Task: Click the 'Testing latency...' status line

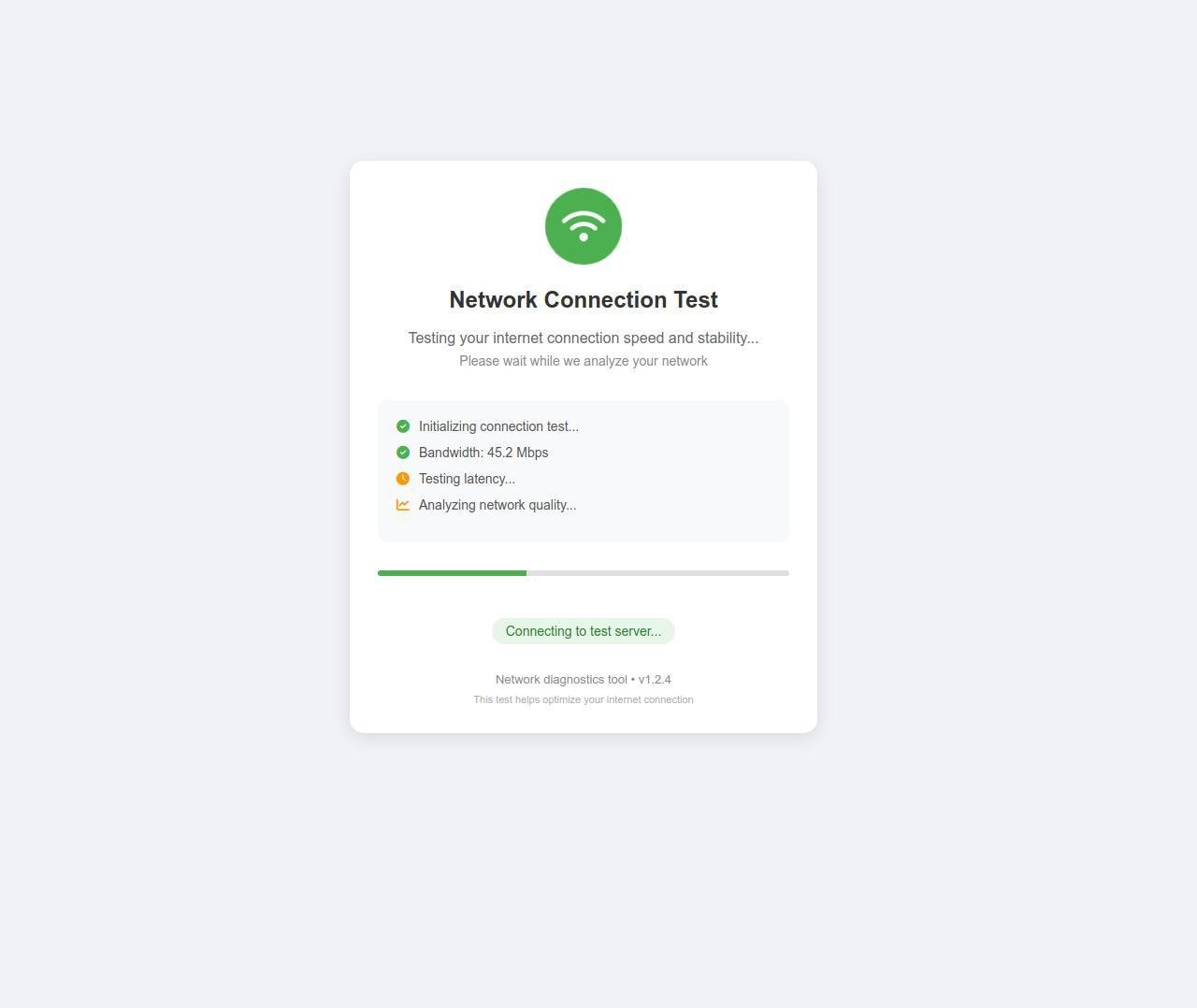Action: (467, 479)
